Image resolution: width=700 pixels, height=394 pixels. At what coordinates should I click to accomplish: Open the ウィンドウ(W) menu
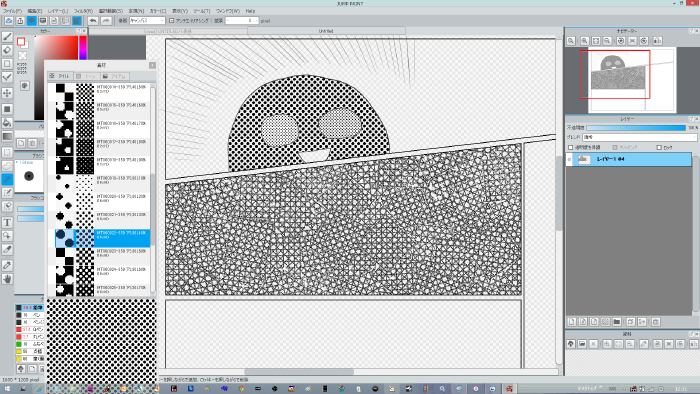coord(228,11)
